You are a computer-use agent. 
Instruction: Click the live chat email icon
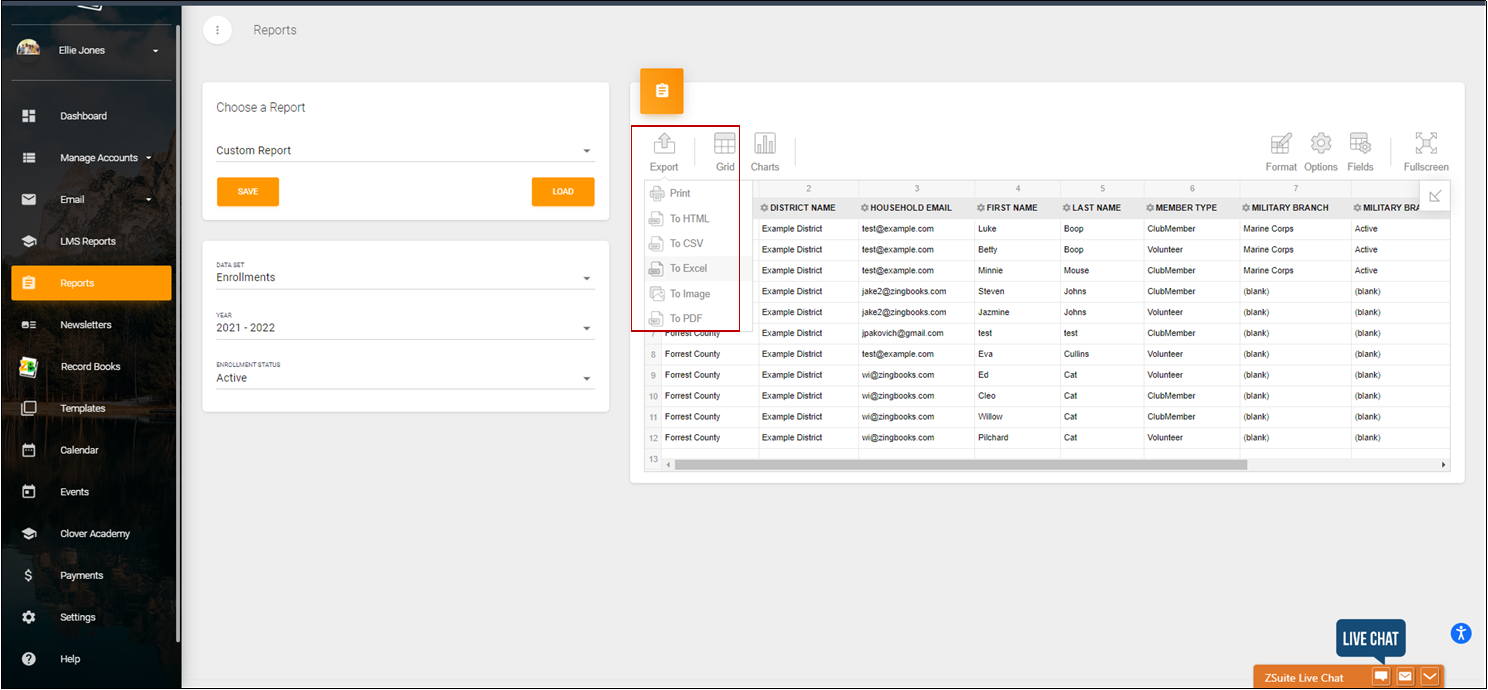(x=1406, y=677)
